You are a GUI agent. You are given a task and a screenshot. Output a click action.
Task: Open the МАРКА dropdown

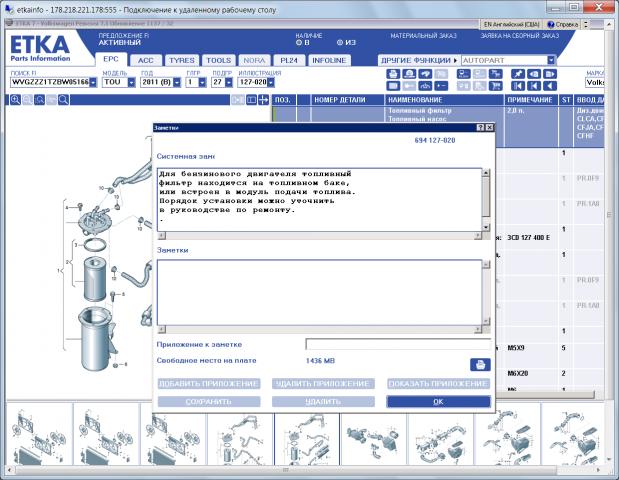tap(595, 82)
